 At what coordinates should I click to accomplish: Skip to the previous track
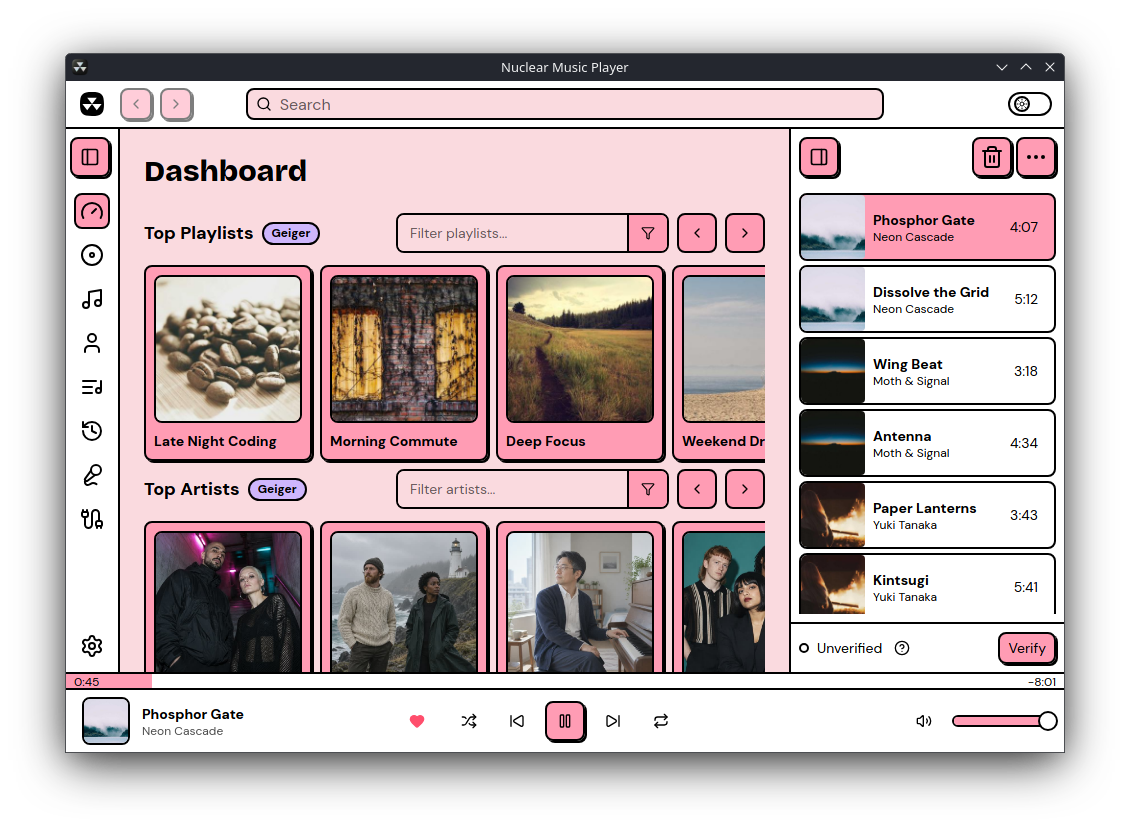pos(517,721)
